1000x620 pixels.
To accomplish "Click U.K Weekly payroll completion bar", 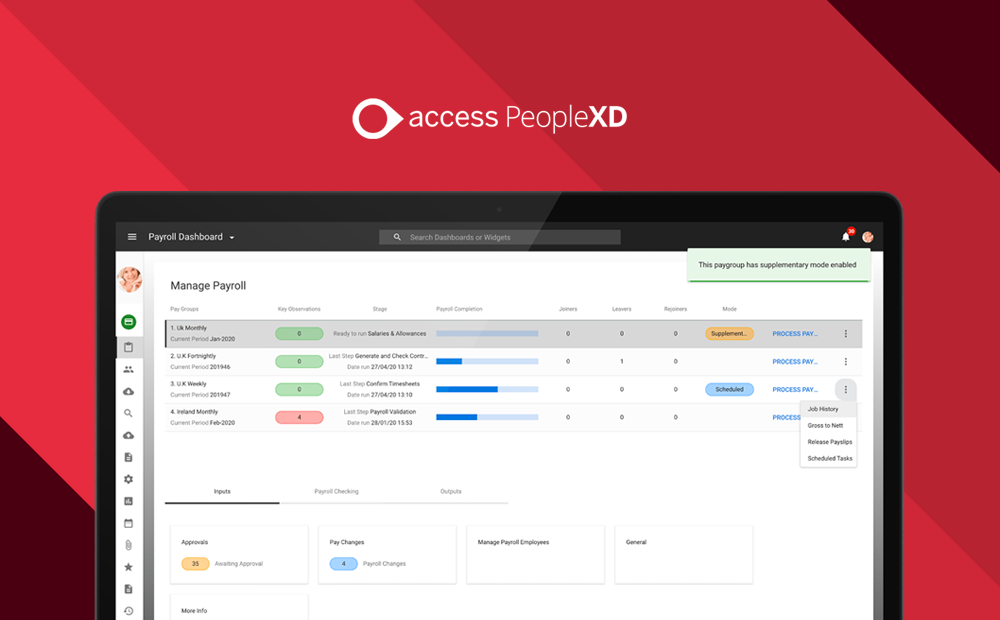I will pos(487,389).
